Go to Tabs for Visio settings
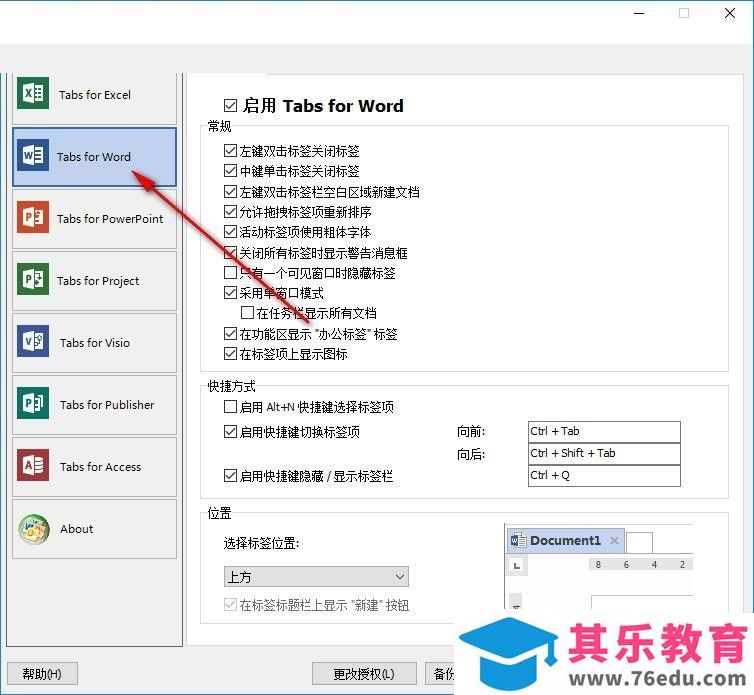The width and height of the screenshot is (754, 695). (x=94, y=343)
